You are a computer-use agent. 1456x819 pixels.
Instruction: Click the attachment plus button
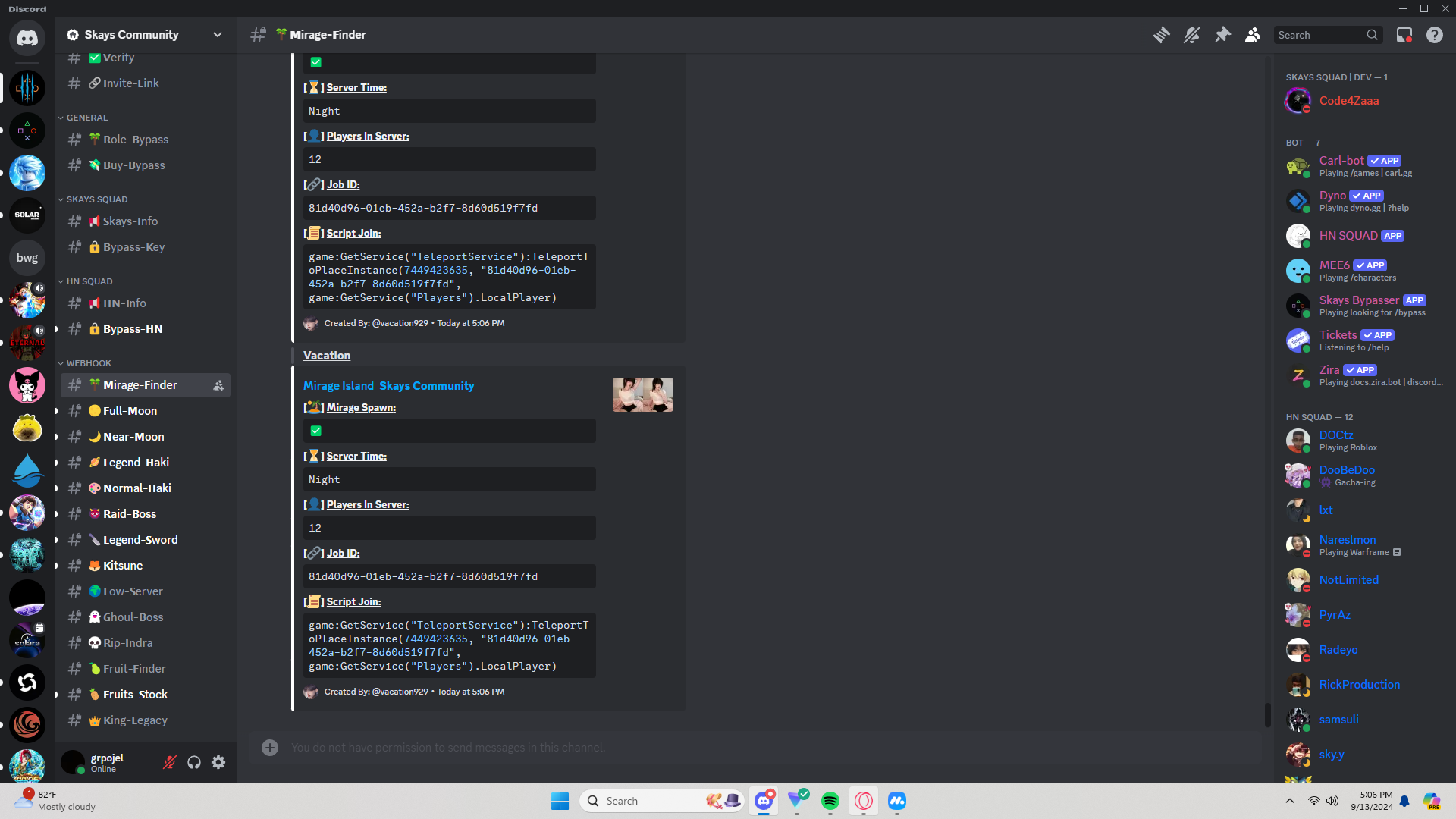coord(270,748)
